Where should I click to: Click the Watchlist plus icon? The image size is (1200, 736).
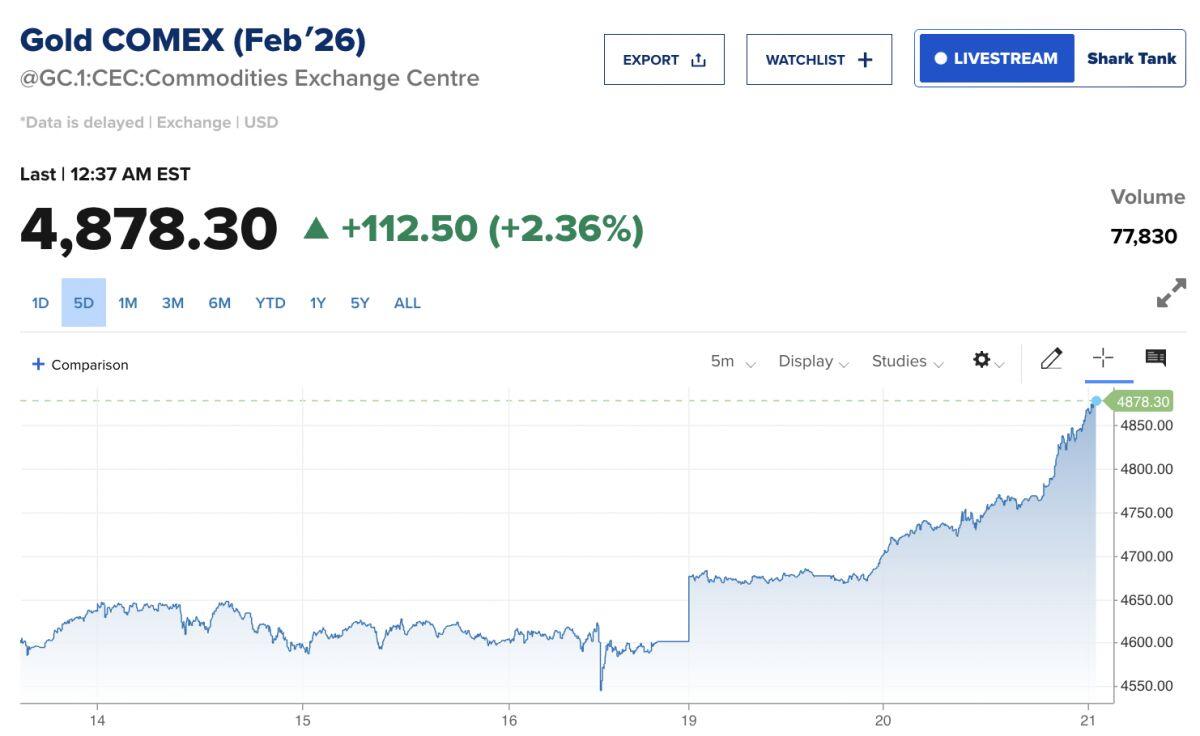(865, 60)
